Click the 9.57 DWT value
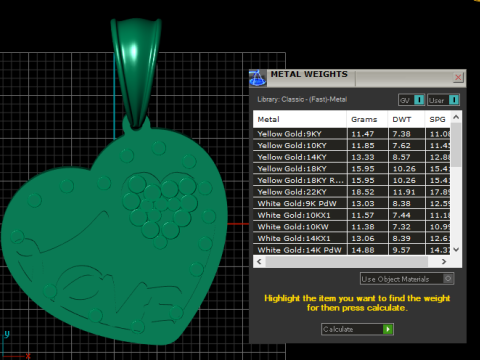 [401, 250]
